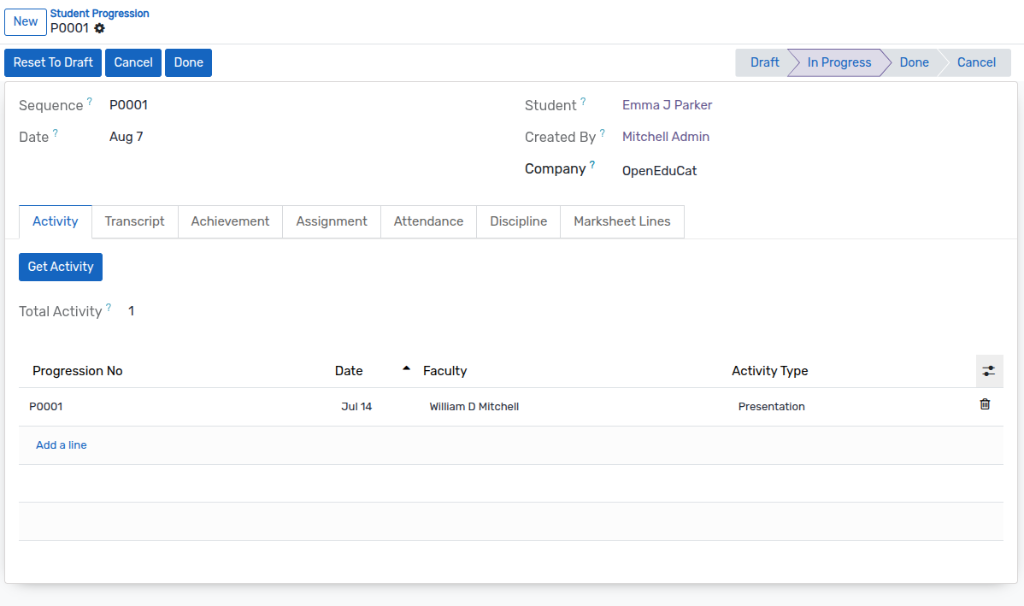This screenshot has width=1024, height=606.
Task: Sort by the Date column arrow
Action: pos(406,369)
